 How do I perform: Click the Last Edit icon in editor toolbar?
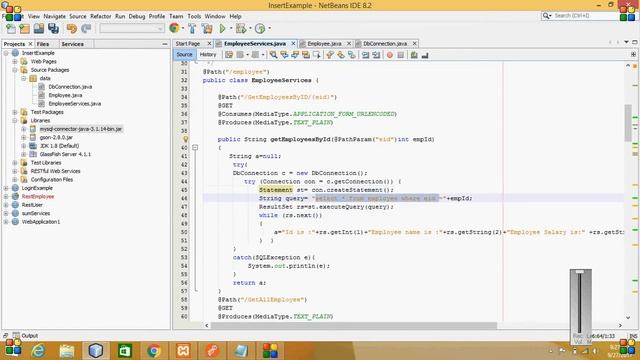click(229, 55)
